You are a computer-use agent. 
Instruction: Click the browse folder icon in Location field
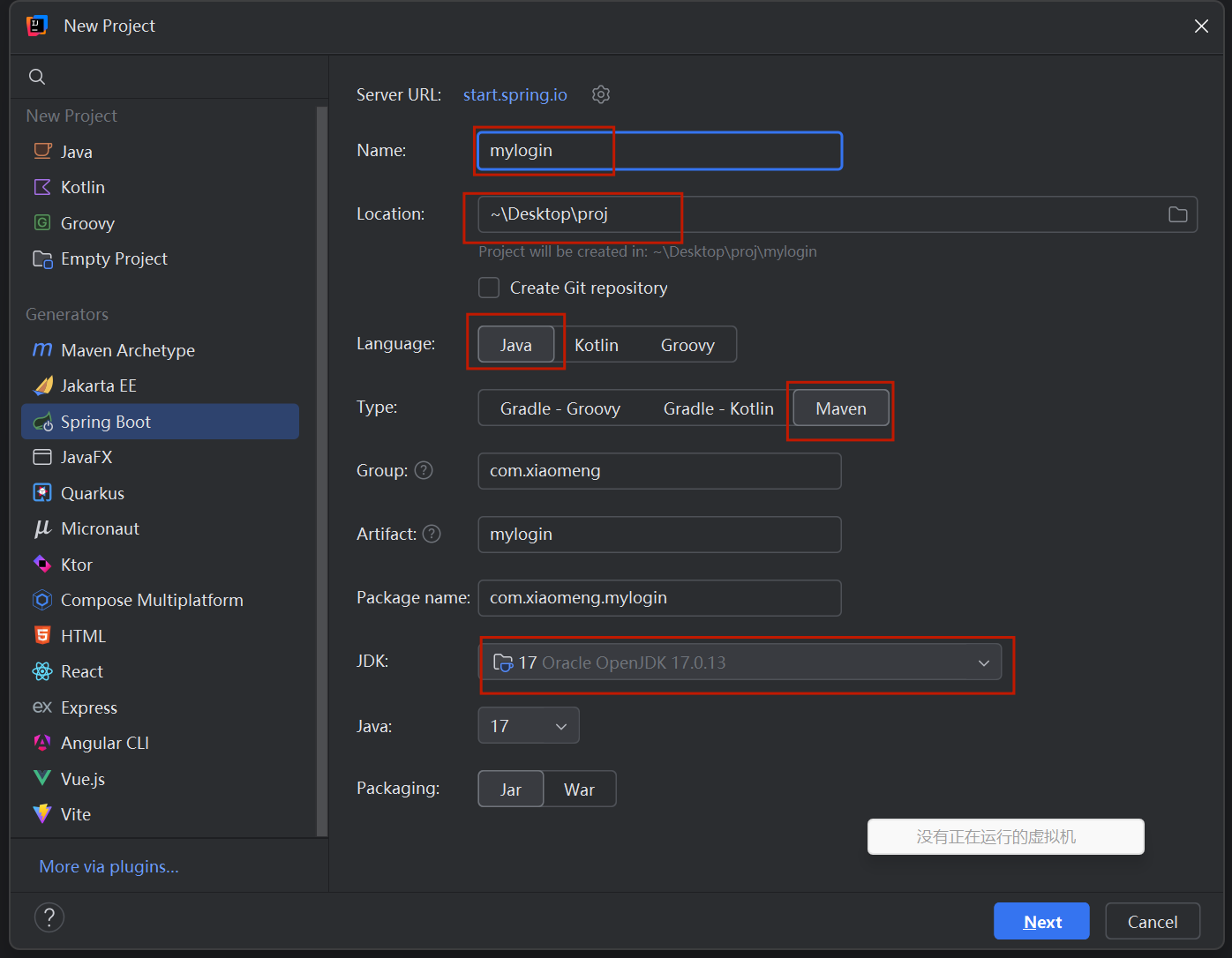tap(1177, 214)
